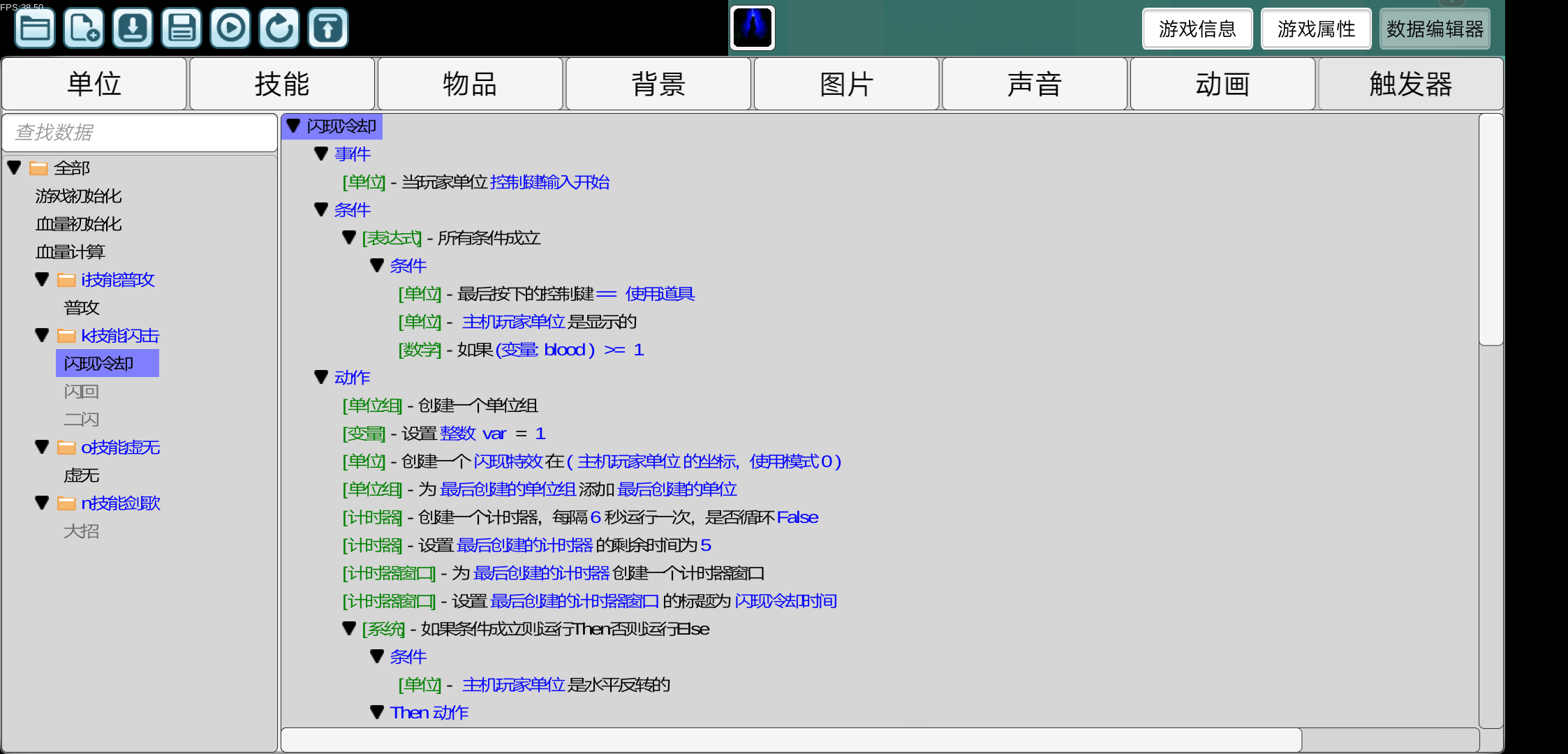Image resolution: width=1568 pixels, height=754 pixels.
Task: Select 二闪 trigger in tree
Action: coord(82,420)
